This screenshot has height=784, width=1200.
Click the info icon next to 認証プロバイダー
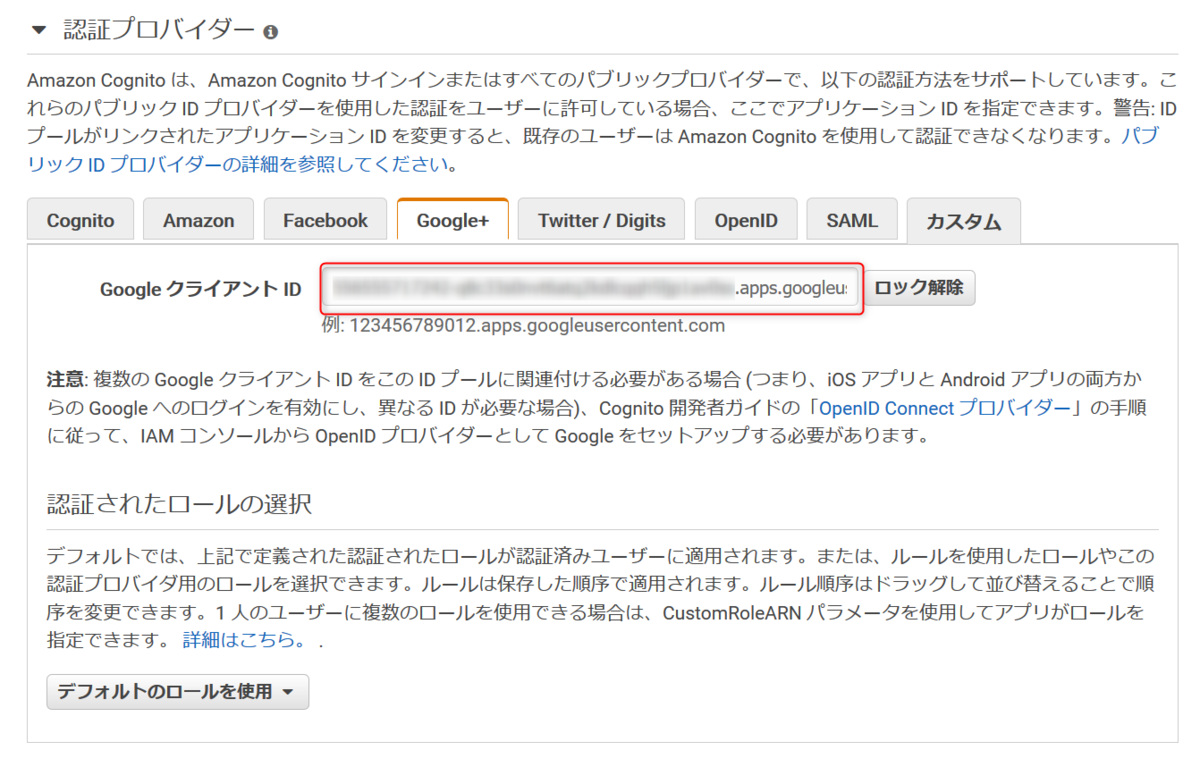click(270, 33)
